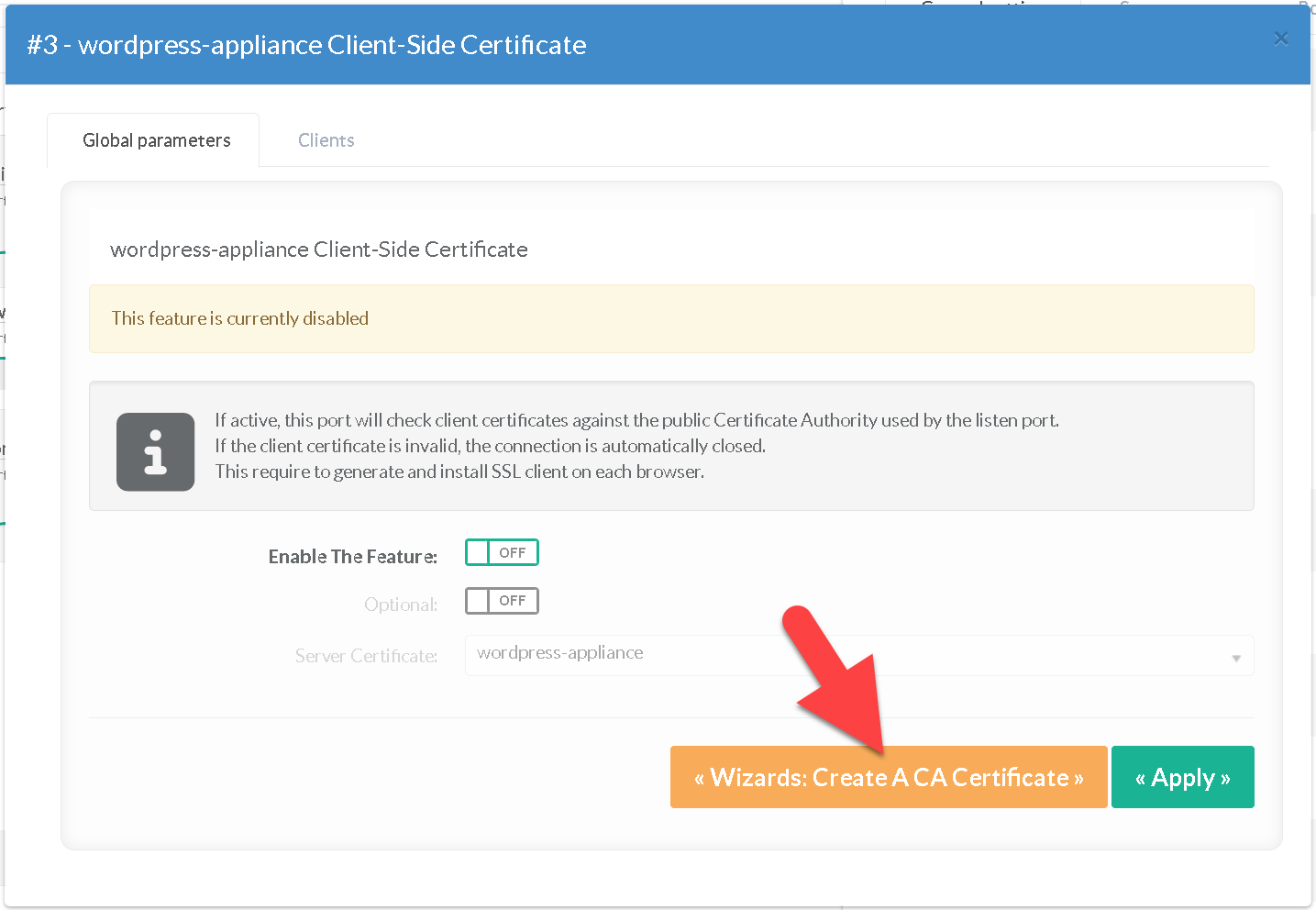Open the Clients tab

coord(326,140)
